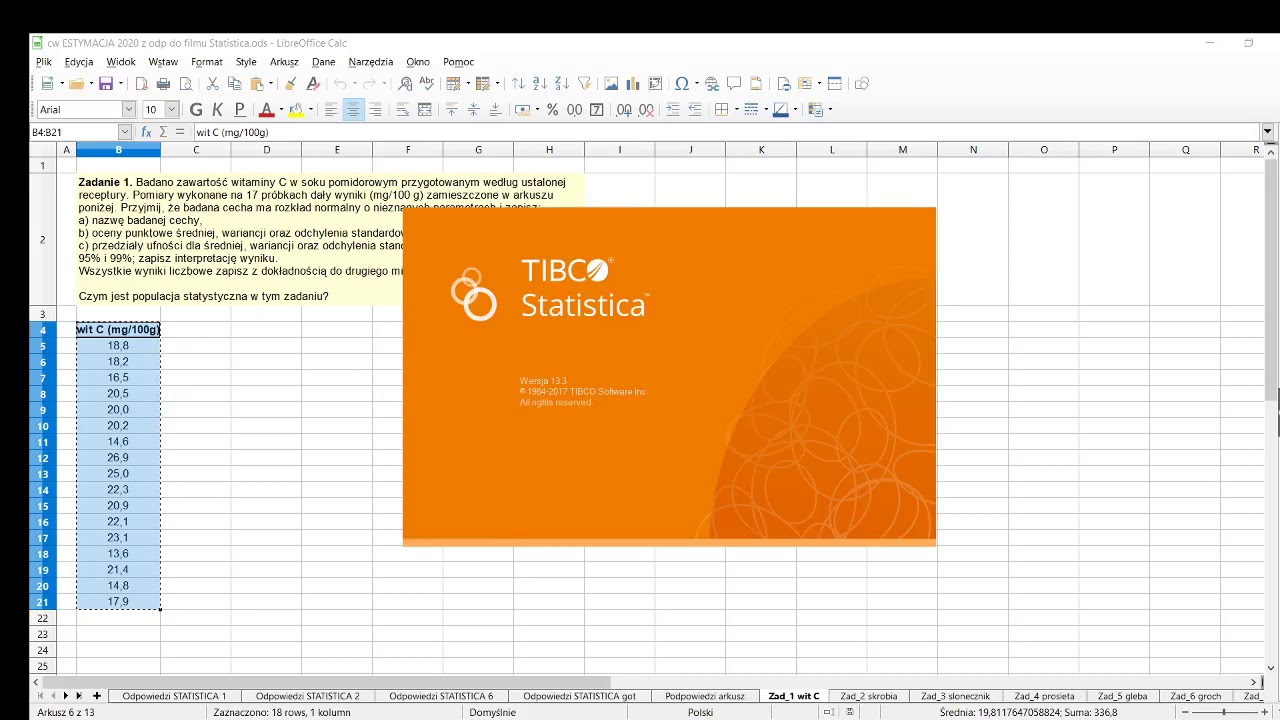
Task: Toggle align right
Action: [x=375, y=110]
